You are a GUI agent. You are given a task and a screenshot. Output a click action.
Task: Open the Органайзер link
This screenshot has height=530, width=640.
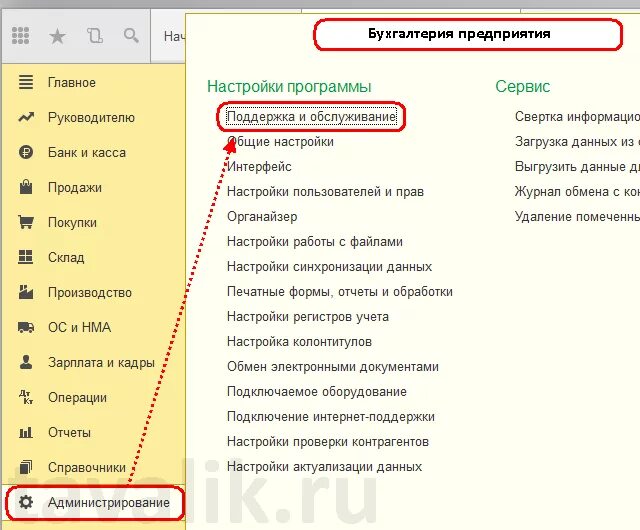coord(262,216)
